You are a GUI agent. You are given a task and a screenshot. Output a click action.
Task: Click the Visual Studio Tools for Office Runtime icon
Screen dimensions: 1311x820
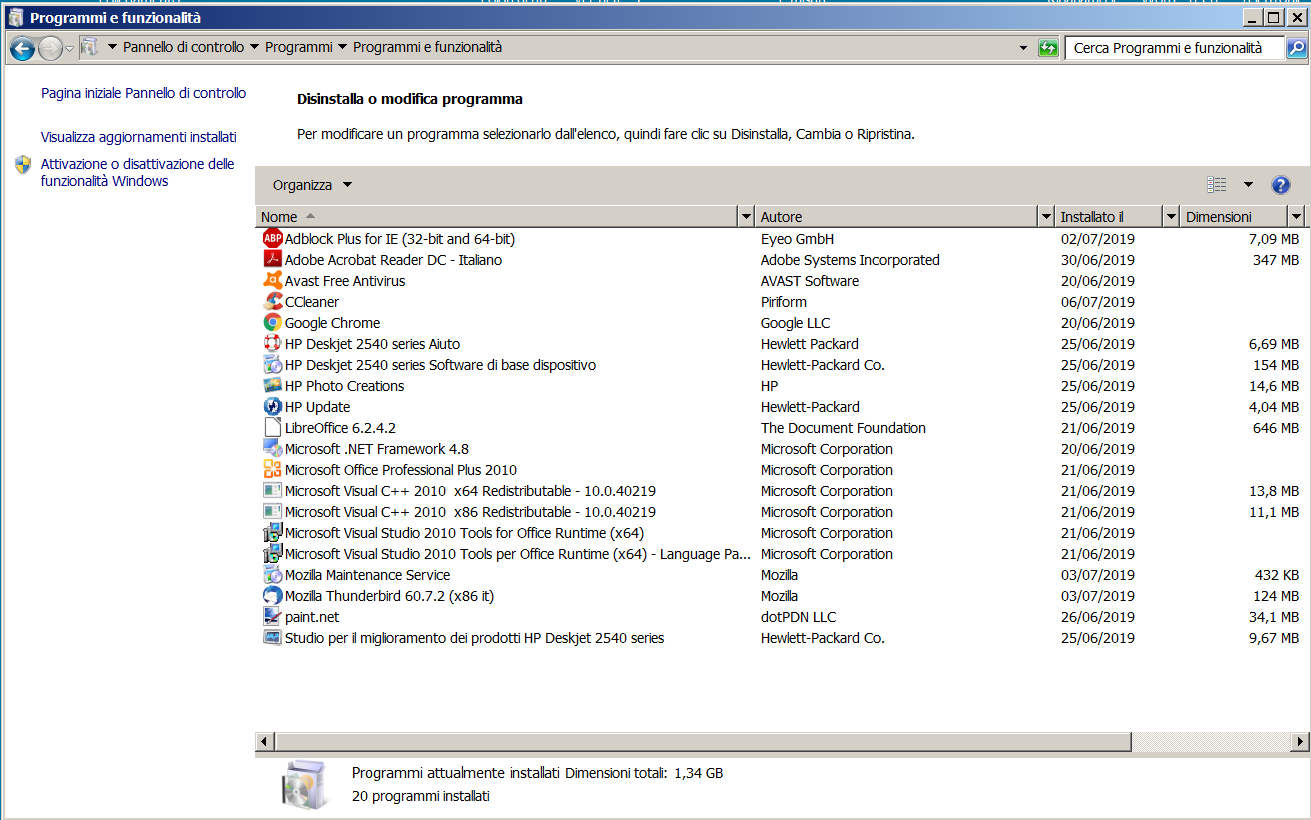pos(272,533)
